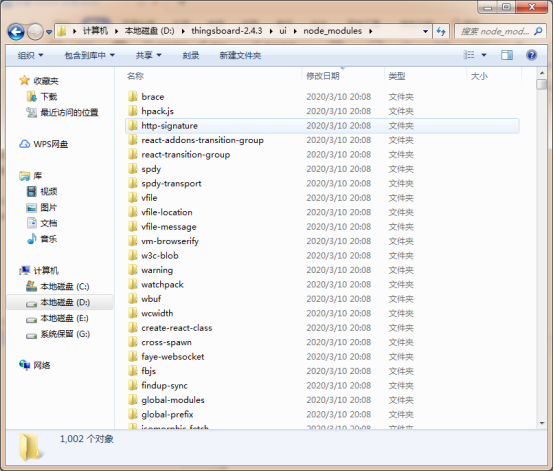Refresh the folder with refresh icon
The width and height of the screenshot is (554, 471).
pos(441,31)
